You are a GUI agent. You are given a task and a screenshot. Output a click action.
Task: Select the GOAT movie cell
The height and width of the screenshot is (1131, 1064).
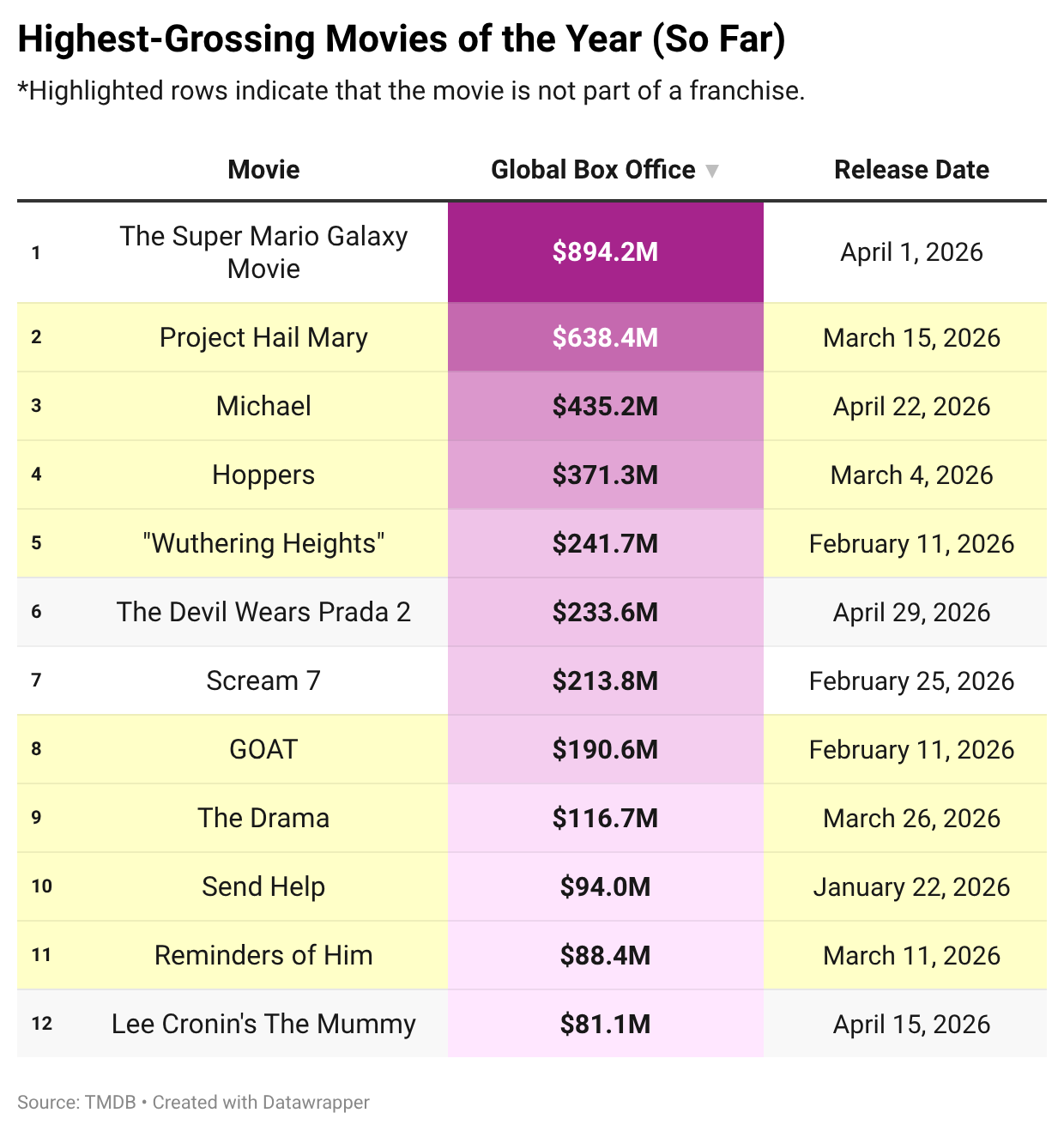coord(263,749)
